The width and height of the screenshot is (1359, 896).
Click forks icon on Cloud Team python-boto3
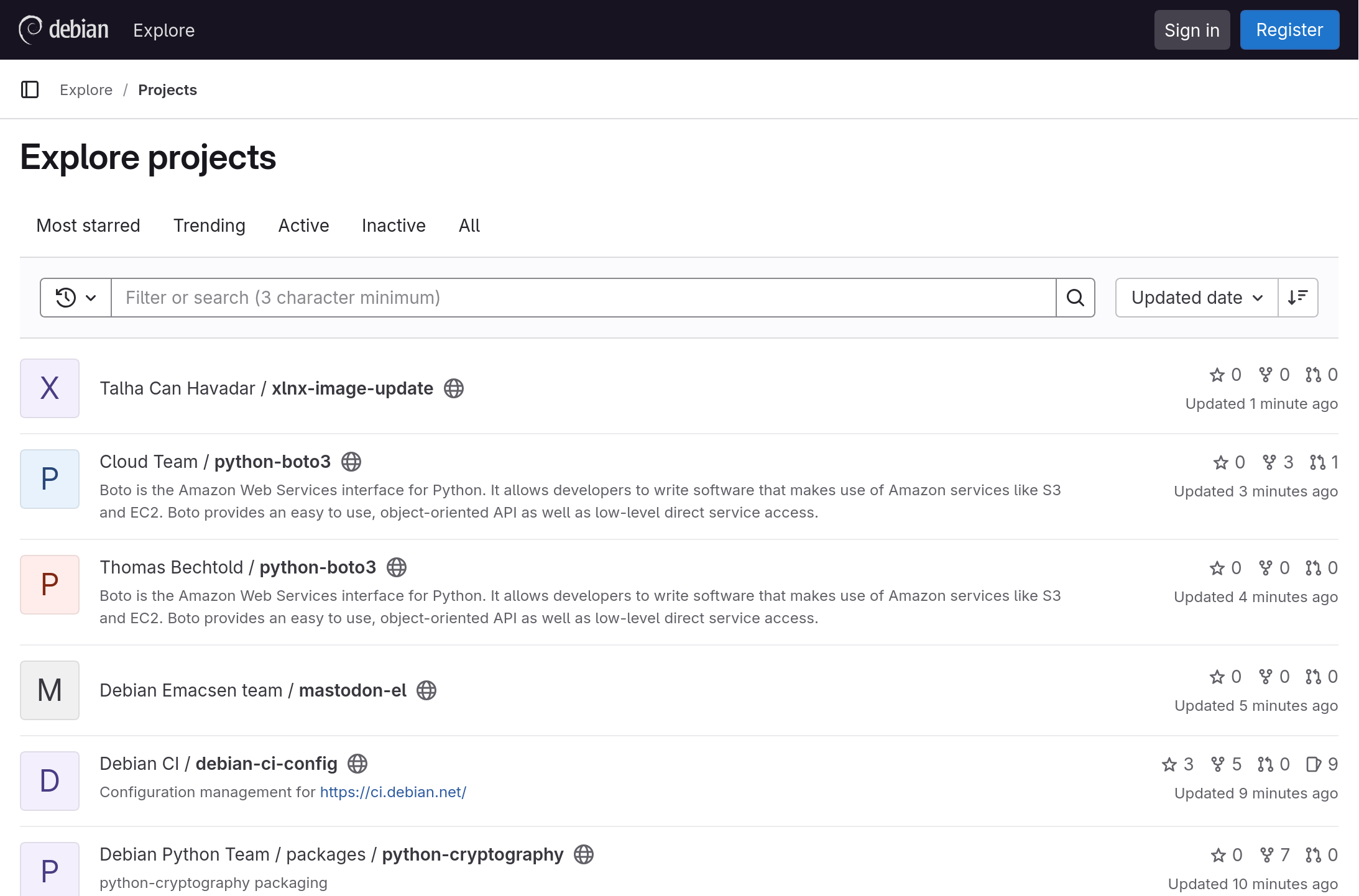[1269, 462]
